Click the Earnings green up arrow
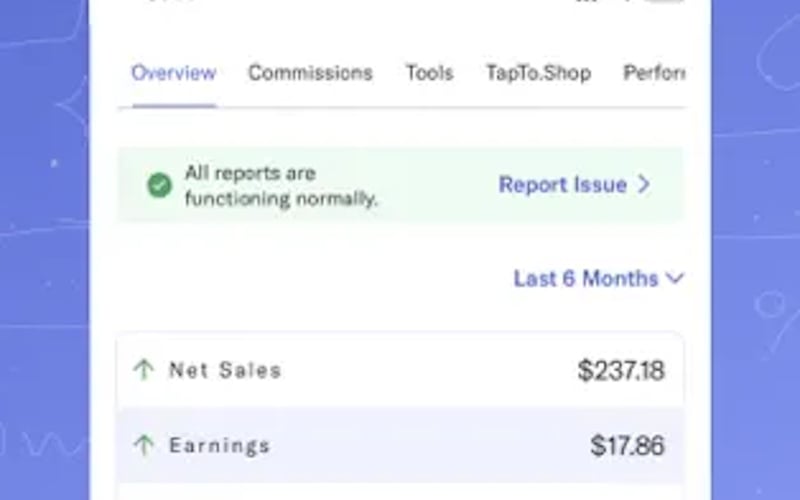This screenshot has height=500, width=800. pos(144,445)
